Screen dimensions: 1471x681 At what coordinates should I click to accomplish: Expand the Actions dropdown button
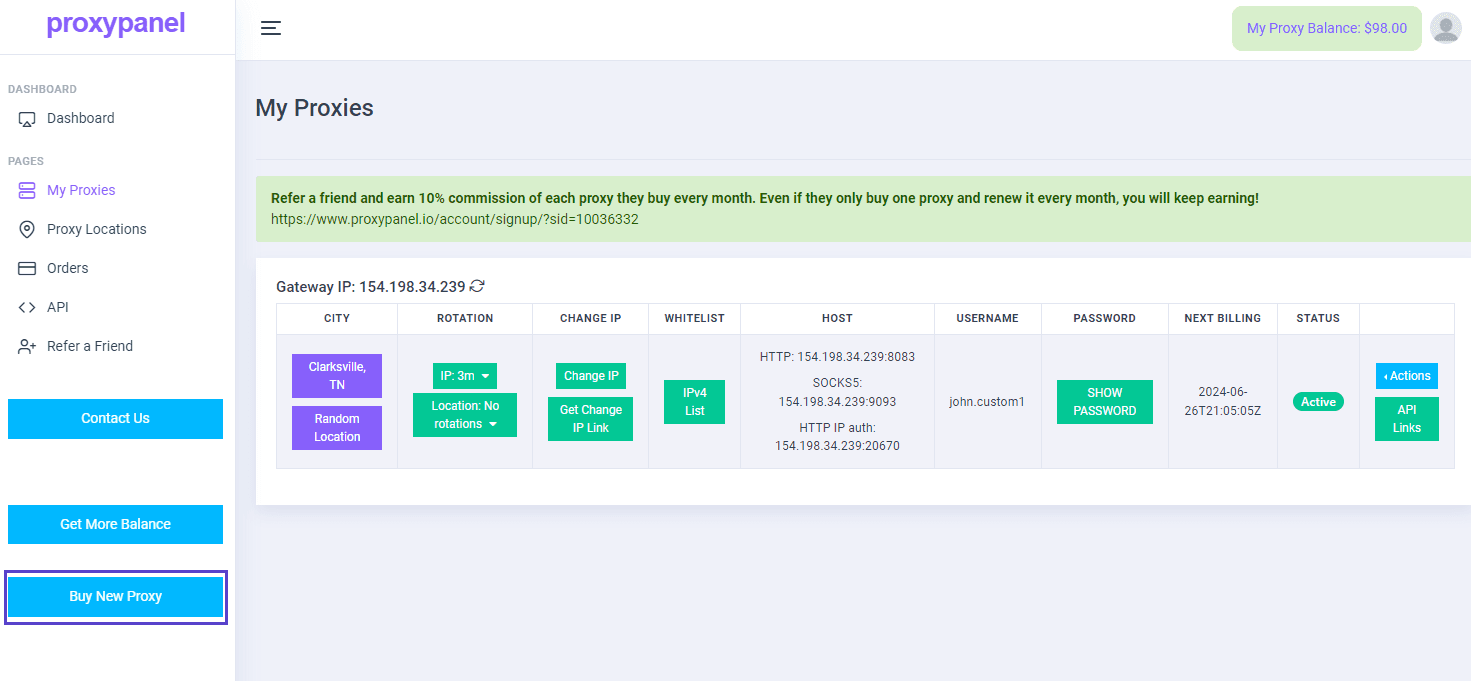(x=1406, y=376)
